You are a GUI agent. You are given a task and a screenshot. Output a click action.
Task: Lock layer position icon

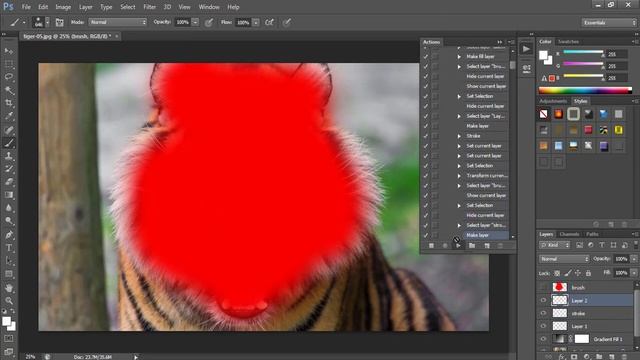(x=578, y=273)
